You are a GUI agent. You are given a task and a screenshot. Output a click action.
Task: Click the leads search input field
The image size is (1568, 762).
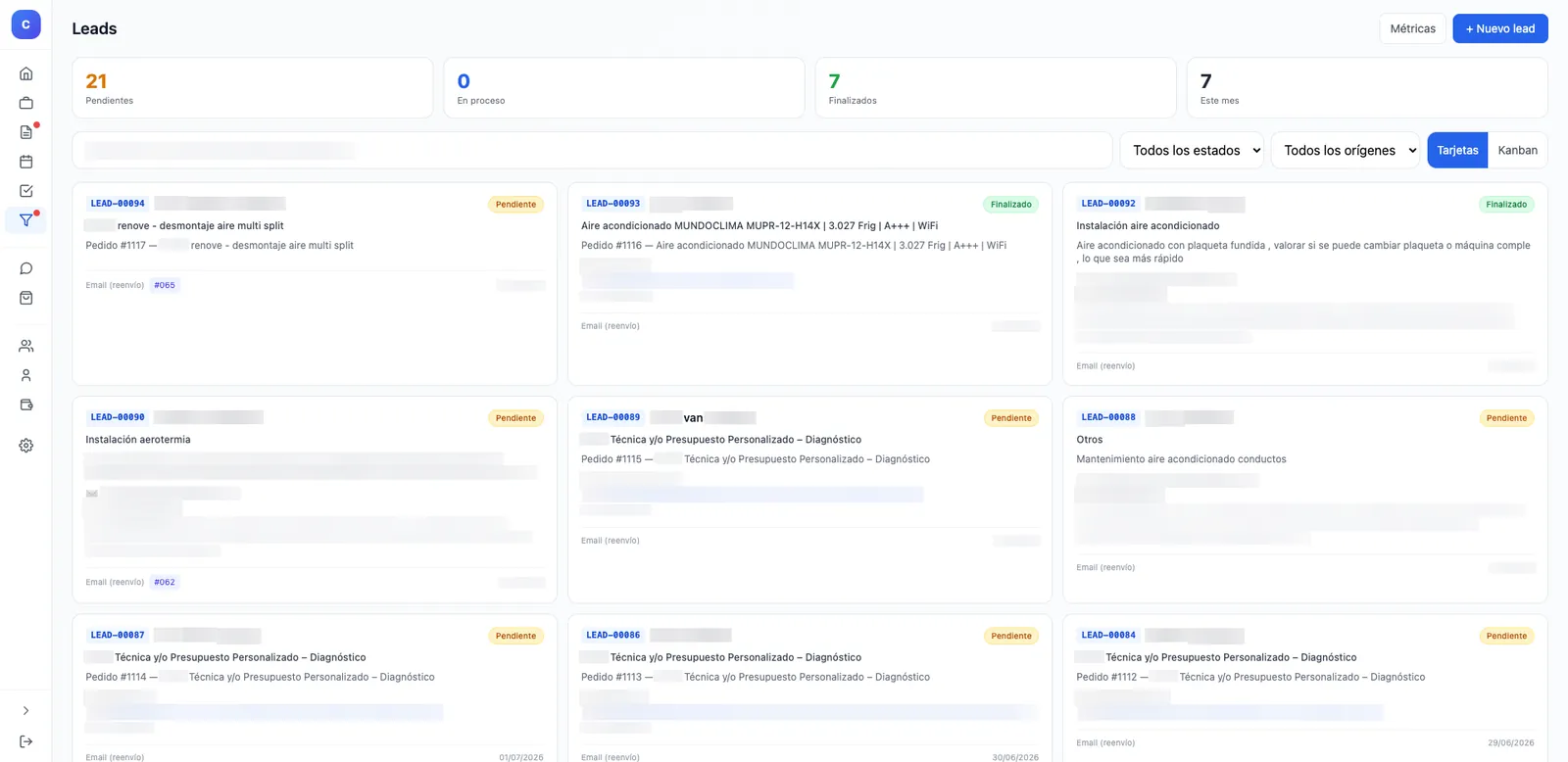point(592,150)
